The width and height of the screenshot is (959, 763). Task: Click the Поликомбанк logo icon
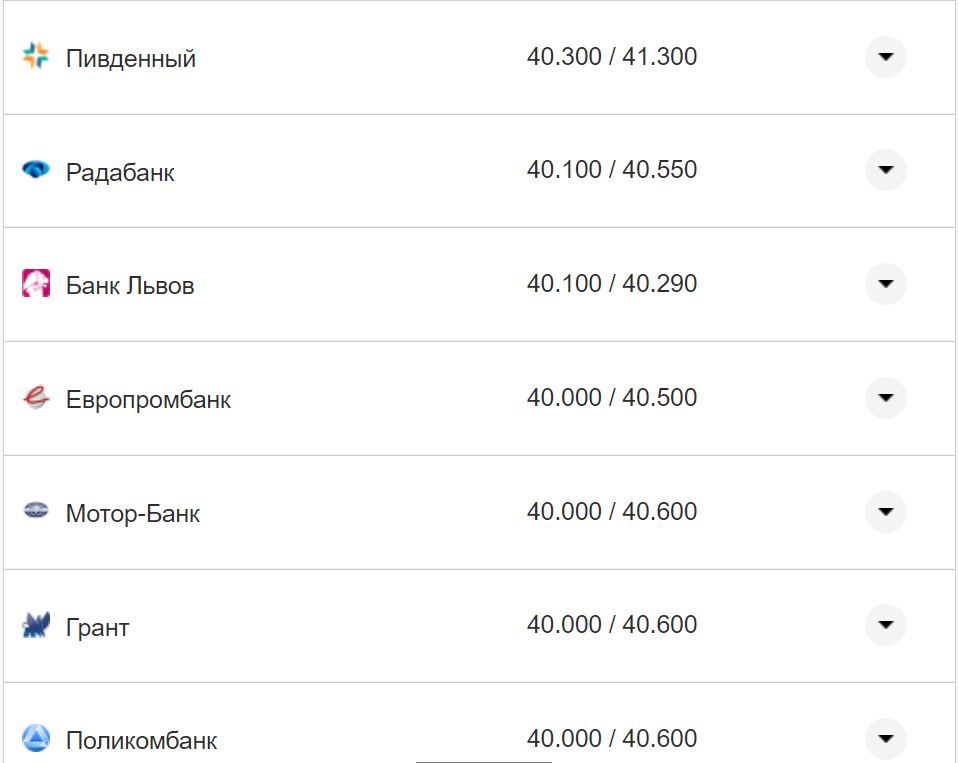tap(36, 739)
